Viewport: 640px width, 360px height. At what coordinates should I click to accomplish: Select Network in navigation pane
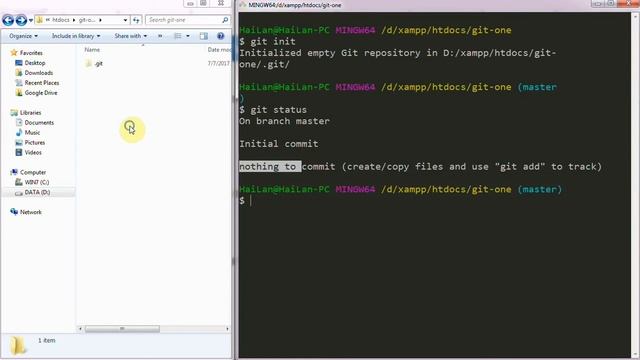pyautogui.click(x=31, y=212)
